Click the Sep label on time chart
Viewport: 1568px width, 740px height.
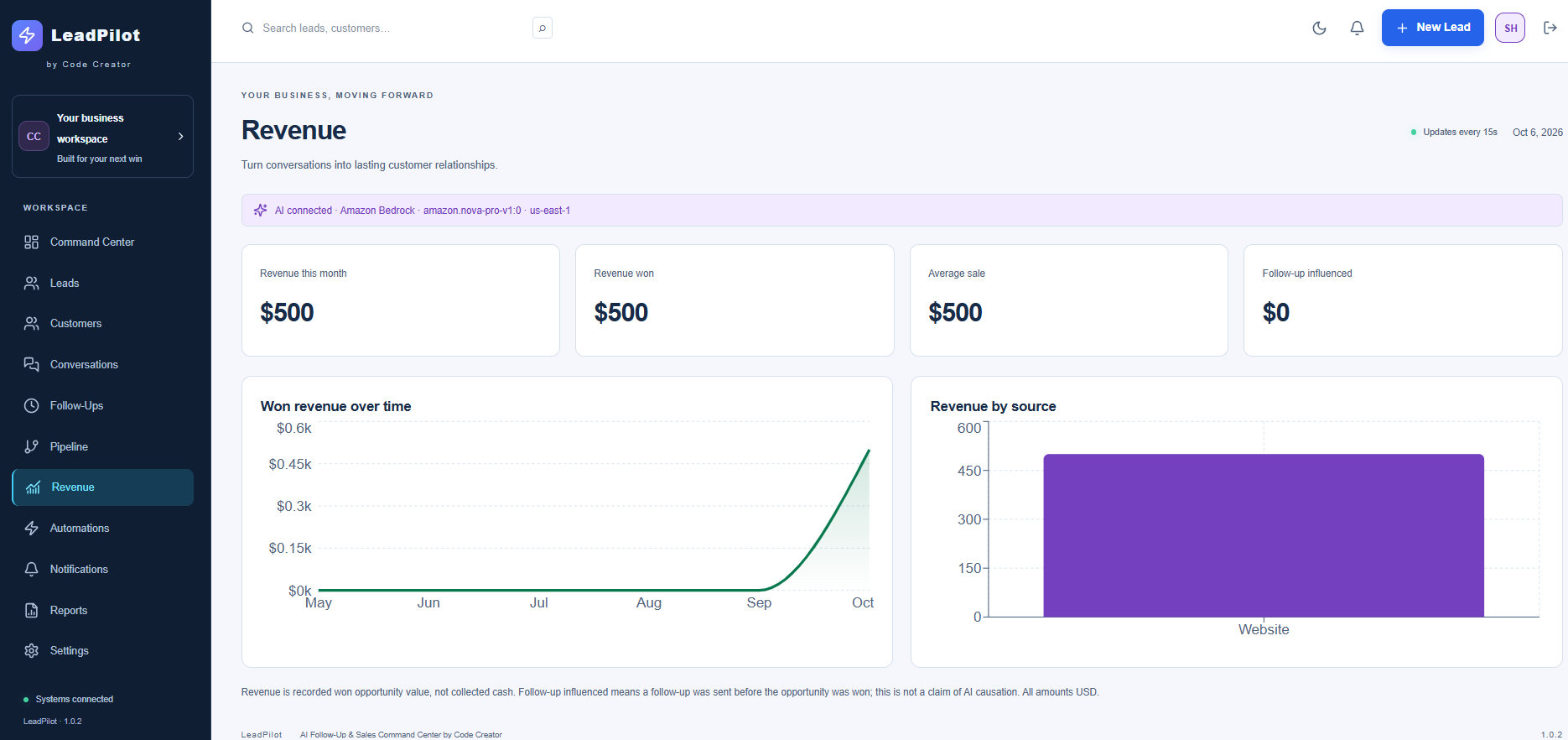[759, 603]
